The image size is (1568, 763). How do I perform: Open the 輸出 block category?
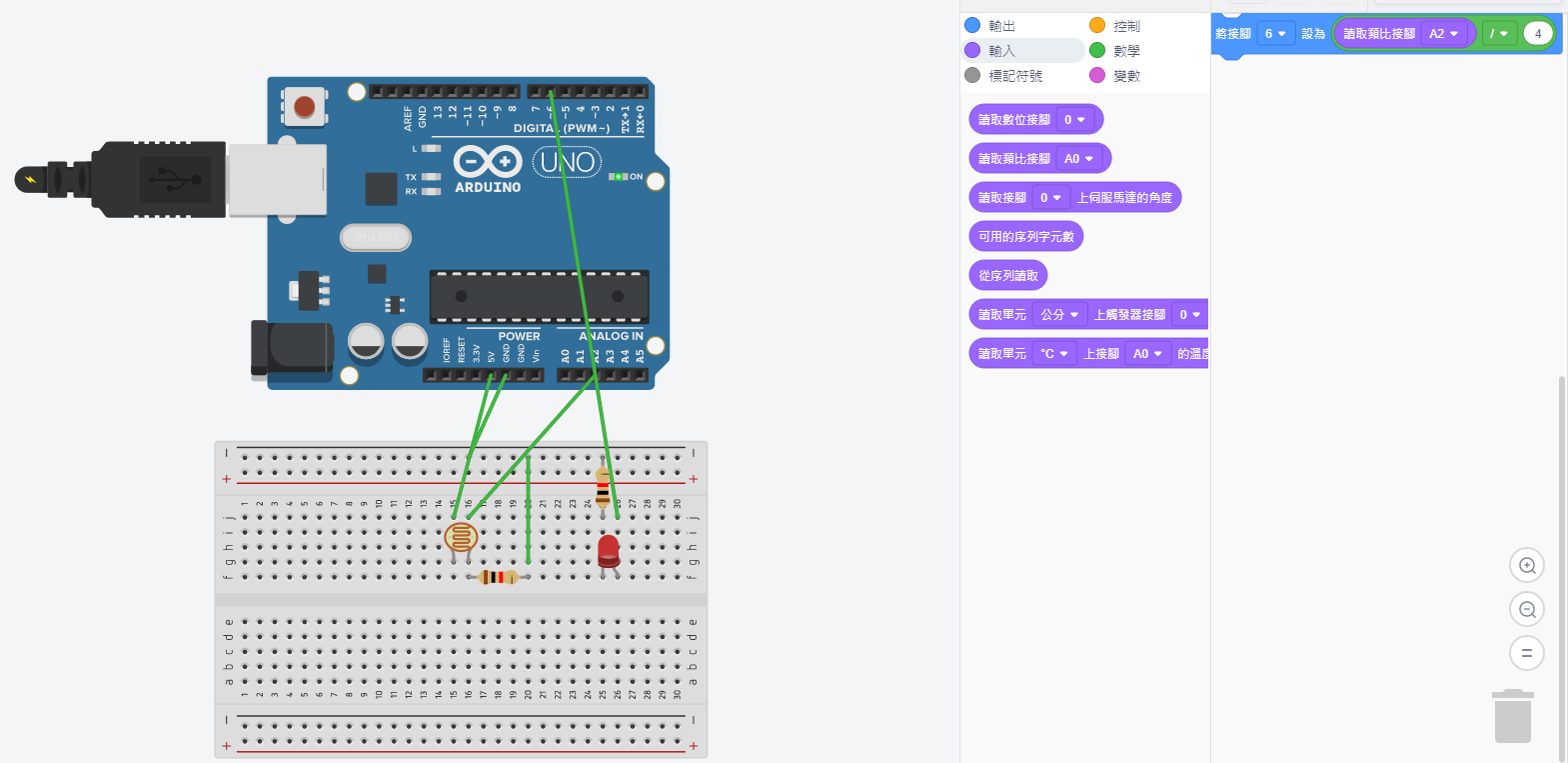pyautogui.click(x=1000, y=26)
